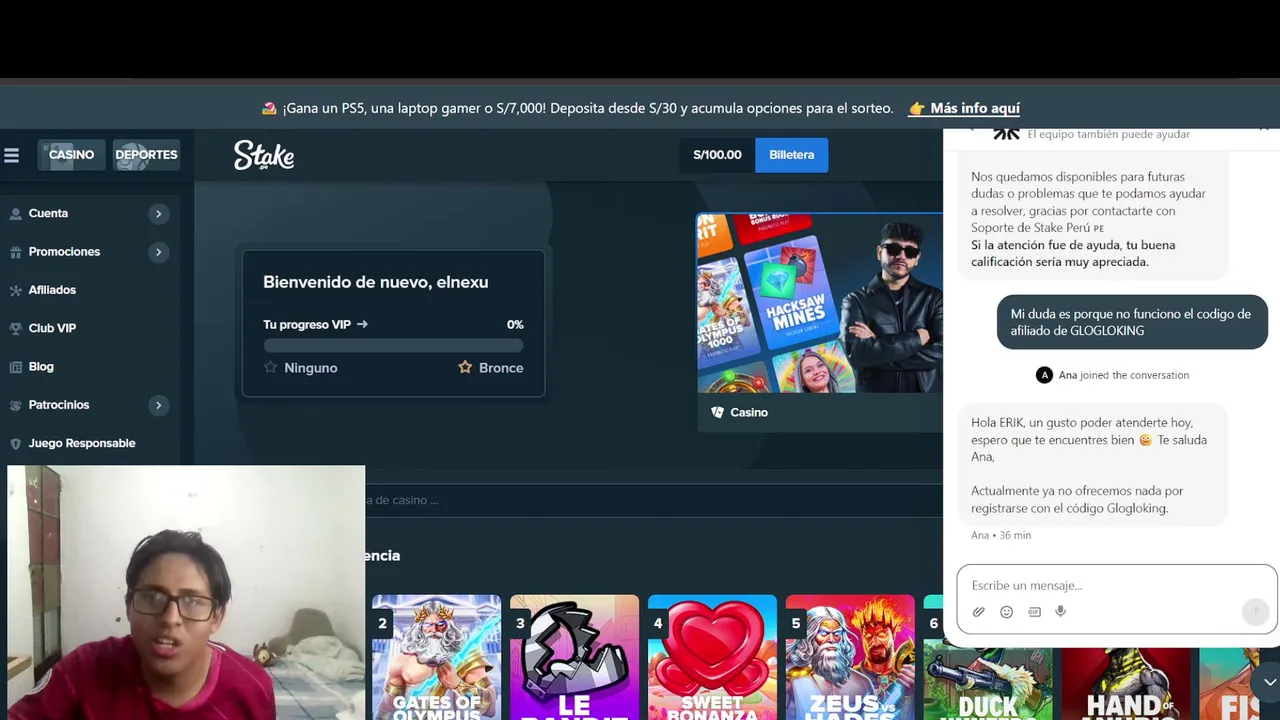This screenshot has height=720, width=1280.
Task: Click the Ninguno star icon
Action: [270, 367]
